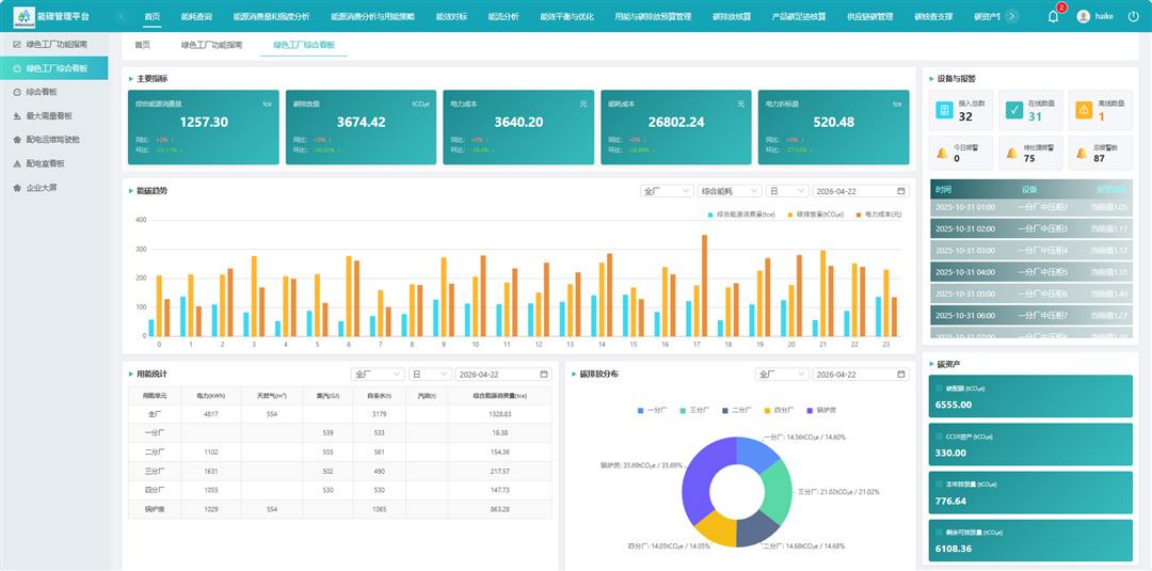Switch to the 绿色工厂功能指南 tab

212,45
